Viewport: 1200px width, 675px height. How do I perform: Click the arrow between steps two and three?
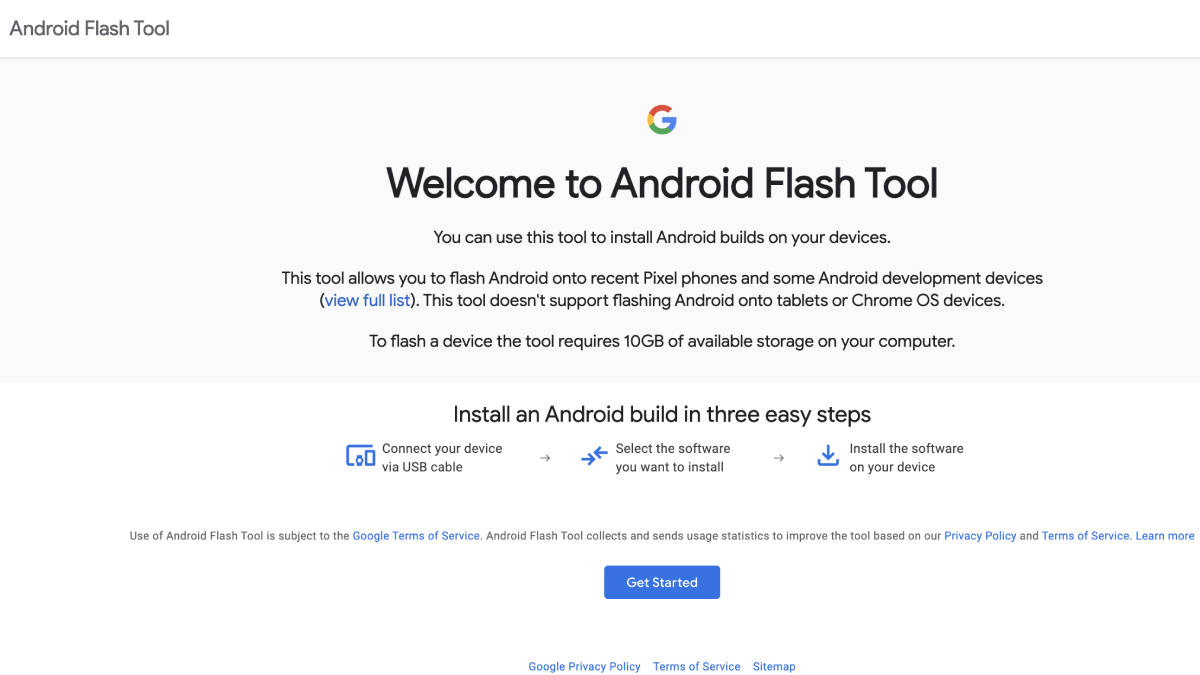(779, 456)
